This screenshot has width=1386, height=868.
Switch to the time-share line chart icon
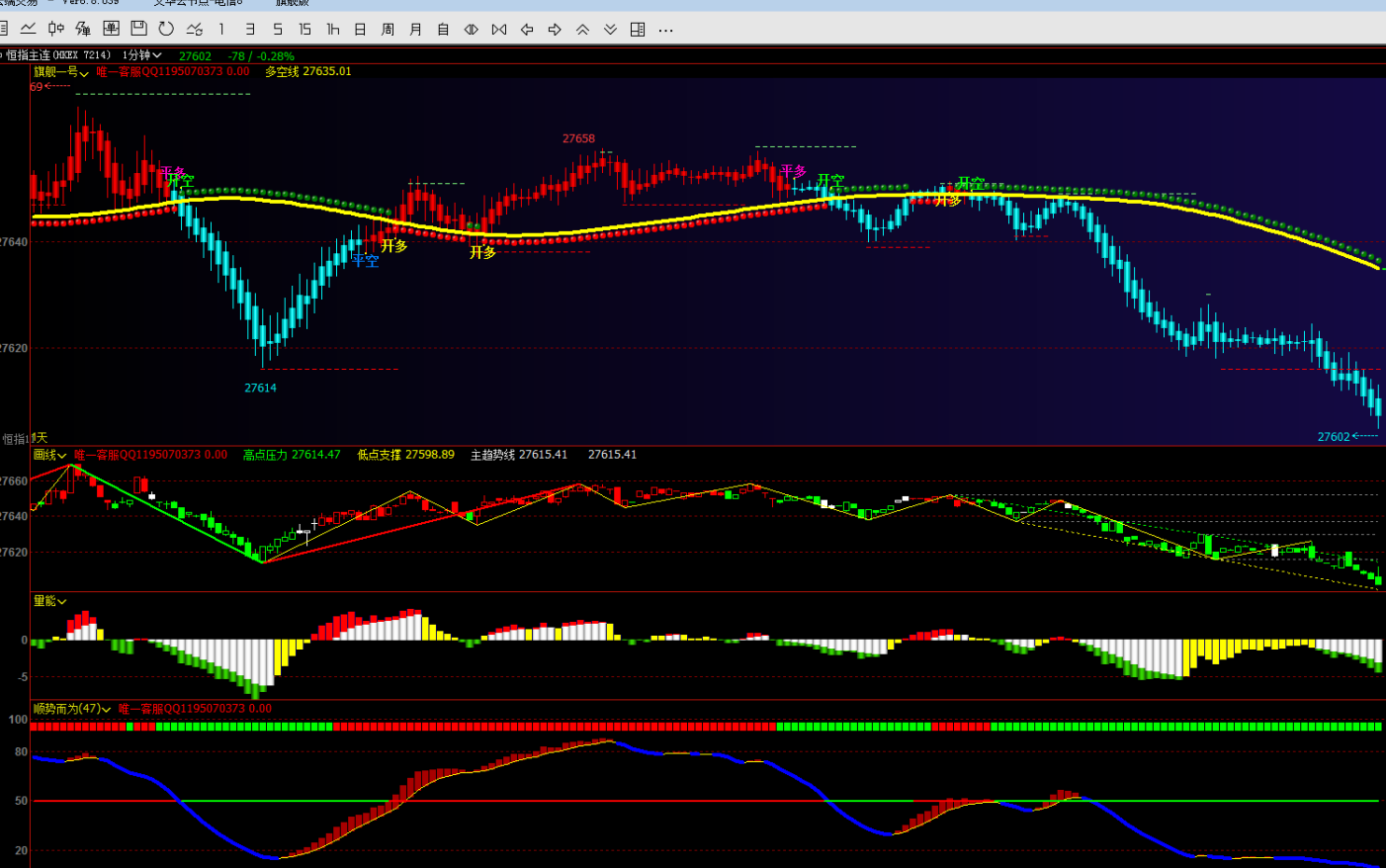click(28, 29)
